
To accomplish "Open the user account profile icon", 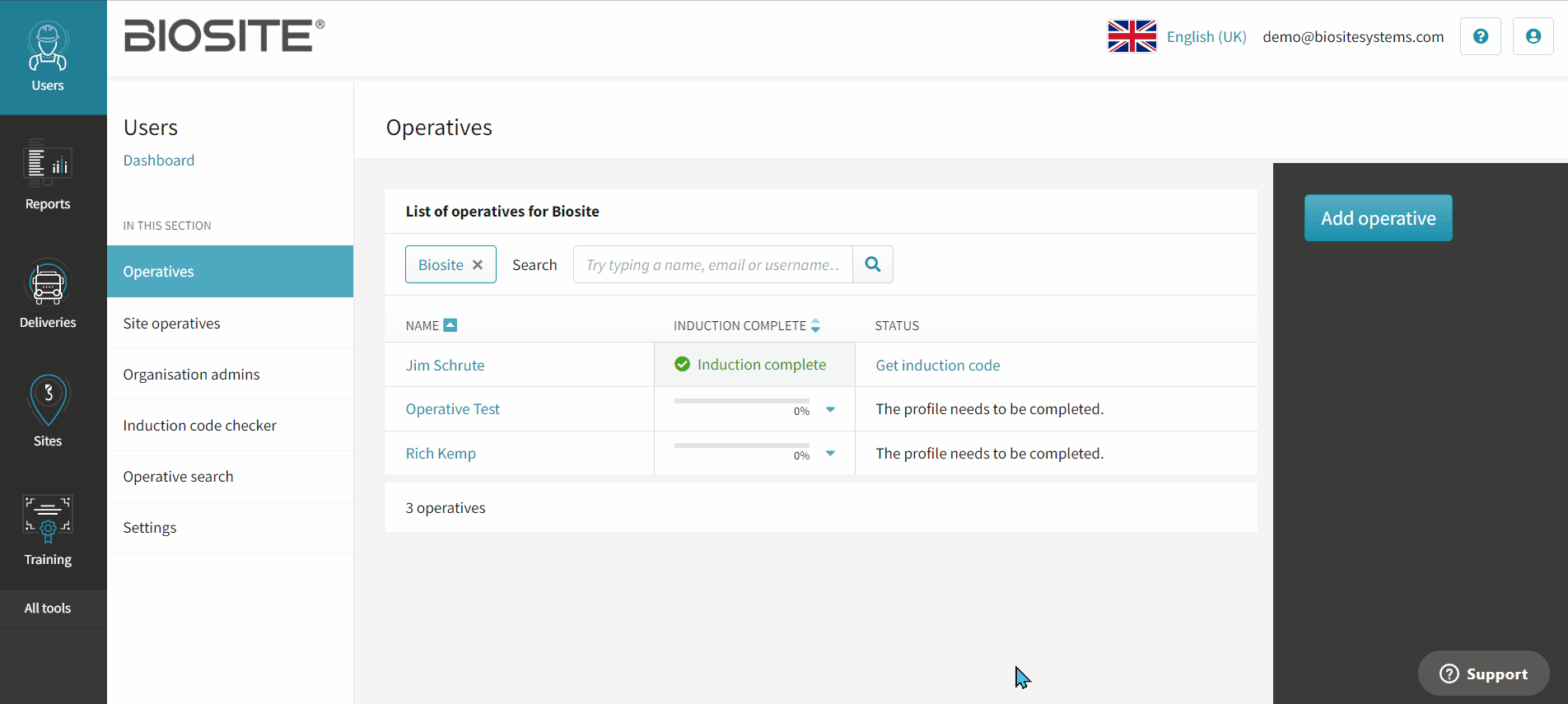I will click(x=1533, y=36).
